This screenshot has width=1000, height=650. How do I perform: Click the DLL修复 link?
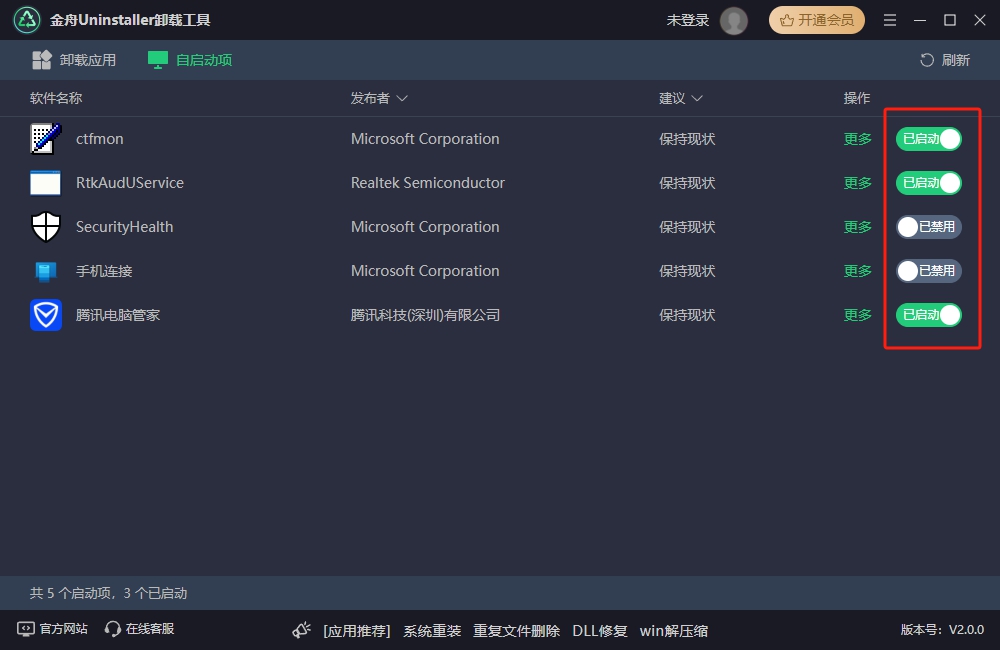pos(599,631)
